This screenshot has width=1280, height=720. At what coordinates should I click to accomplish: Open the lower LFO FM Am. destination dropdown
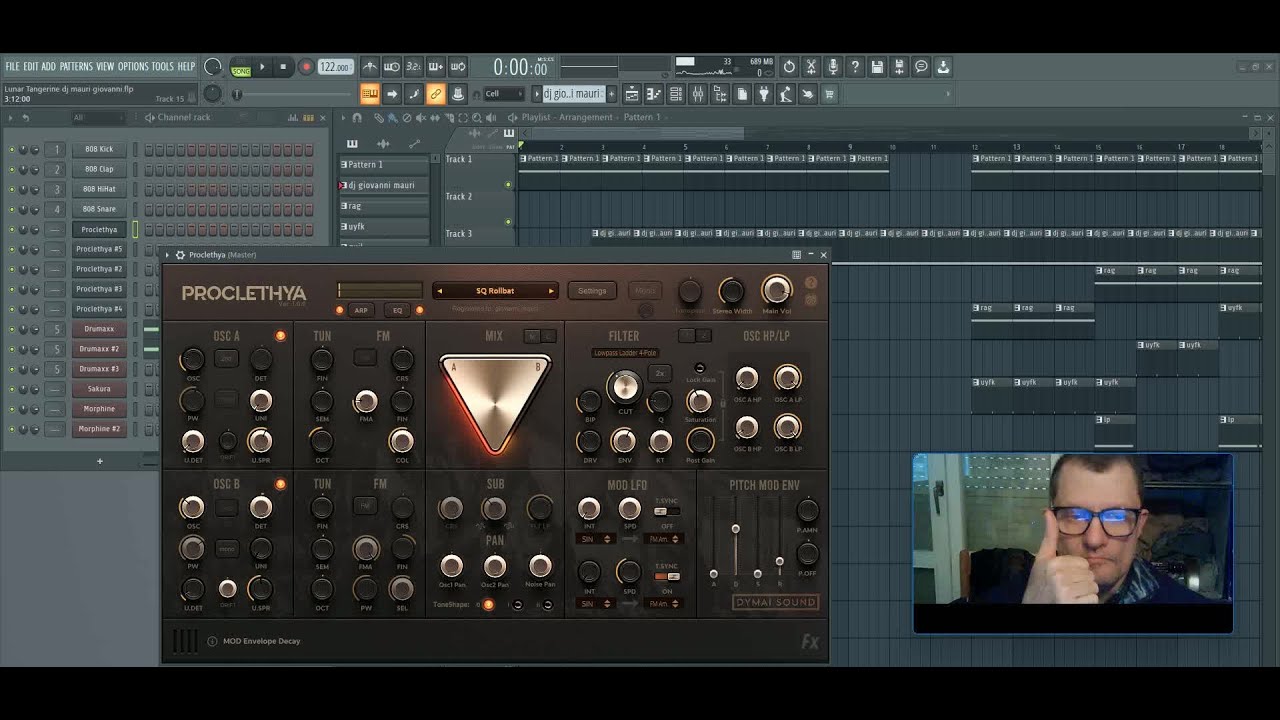click(664, 604)
